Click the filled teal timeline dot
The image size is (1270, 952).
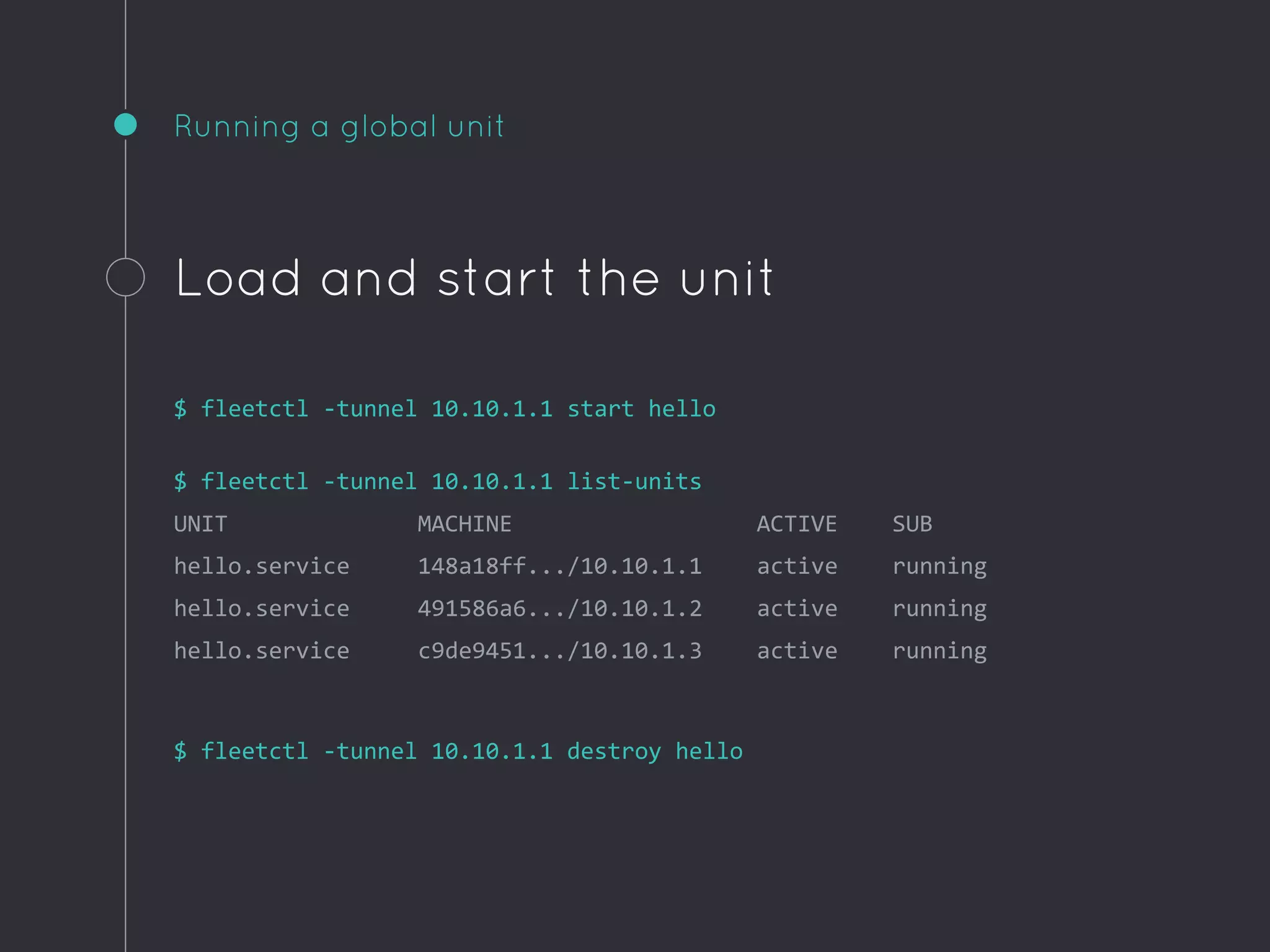point(125,125)
